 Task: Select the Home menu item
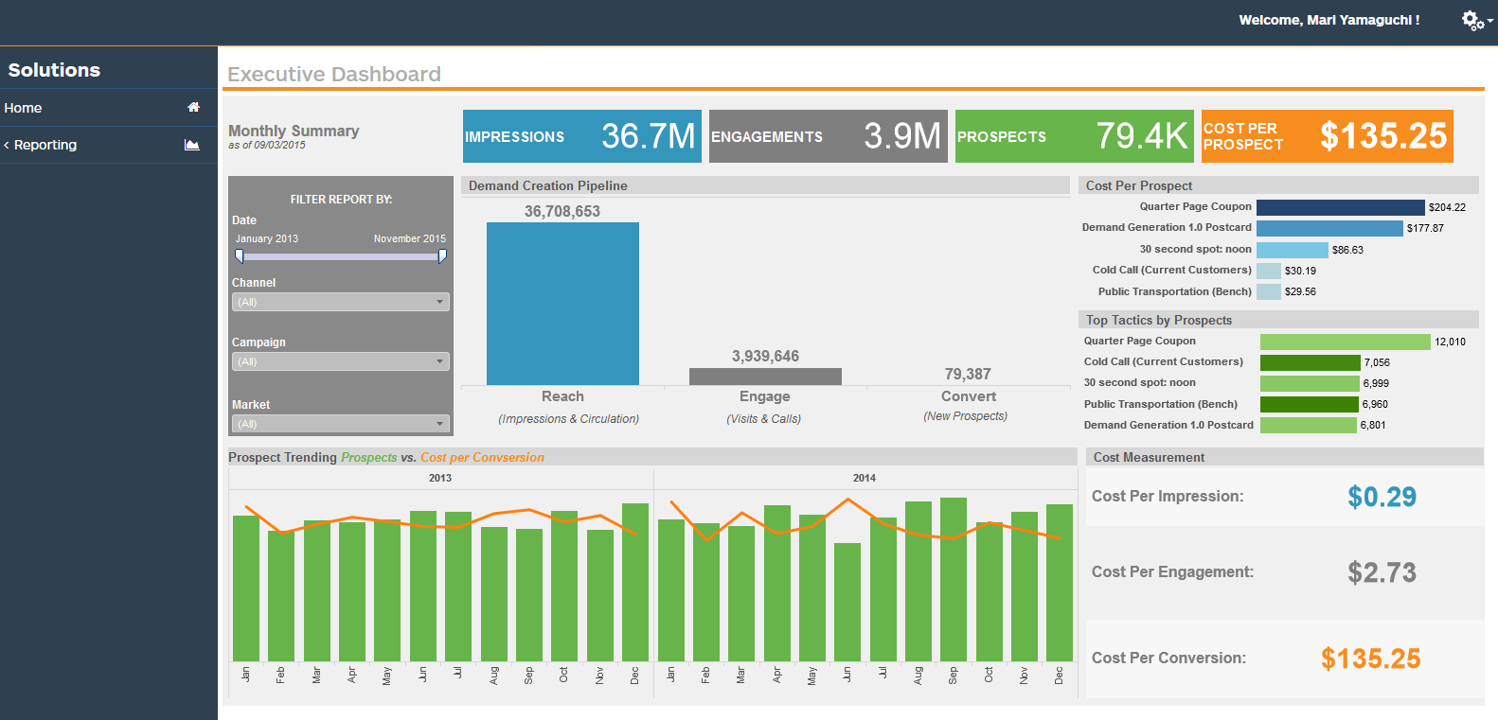point(24,108)
